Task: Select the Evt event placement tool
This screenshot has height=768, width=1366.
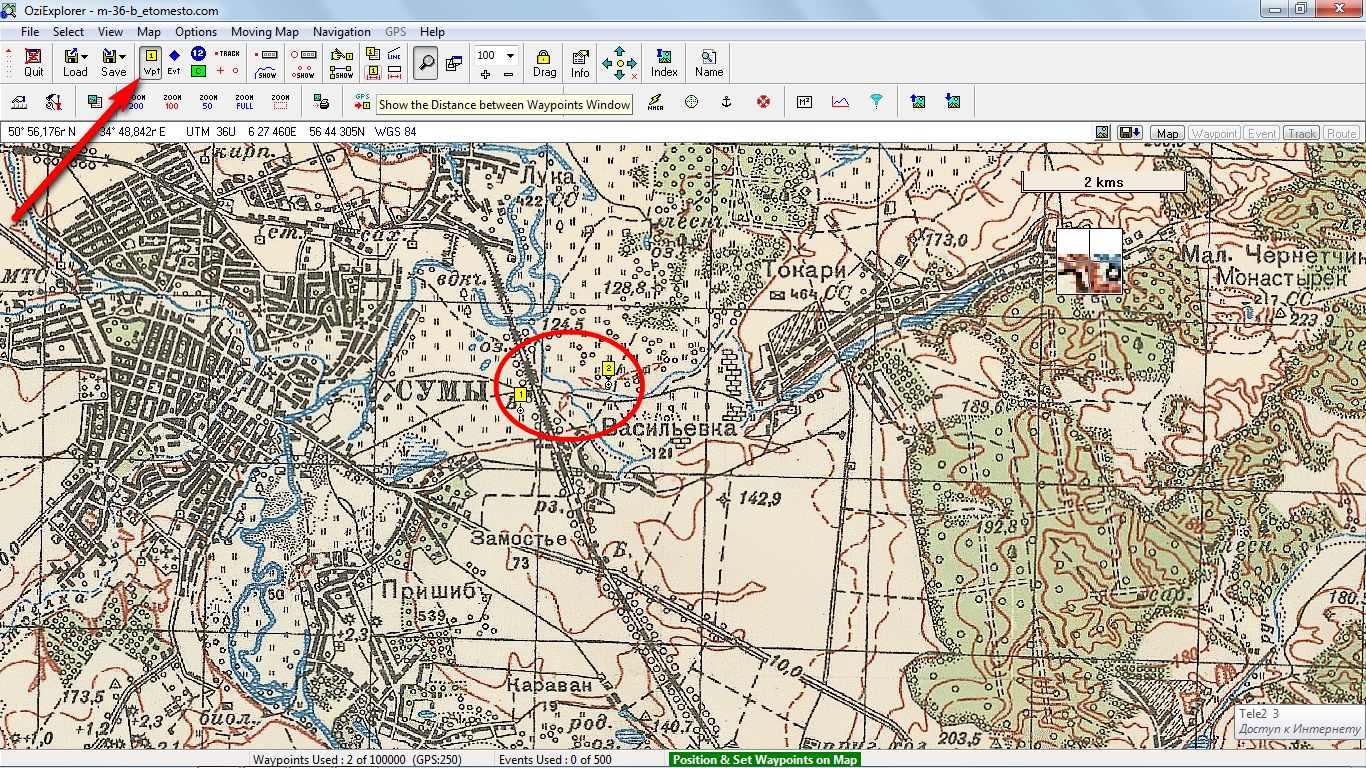Action: [x=174, y=62]
